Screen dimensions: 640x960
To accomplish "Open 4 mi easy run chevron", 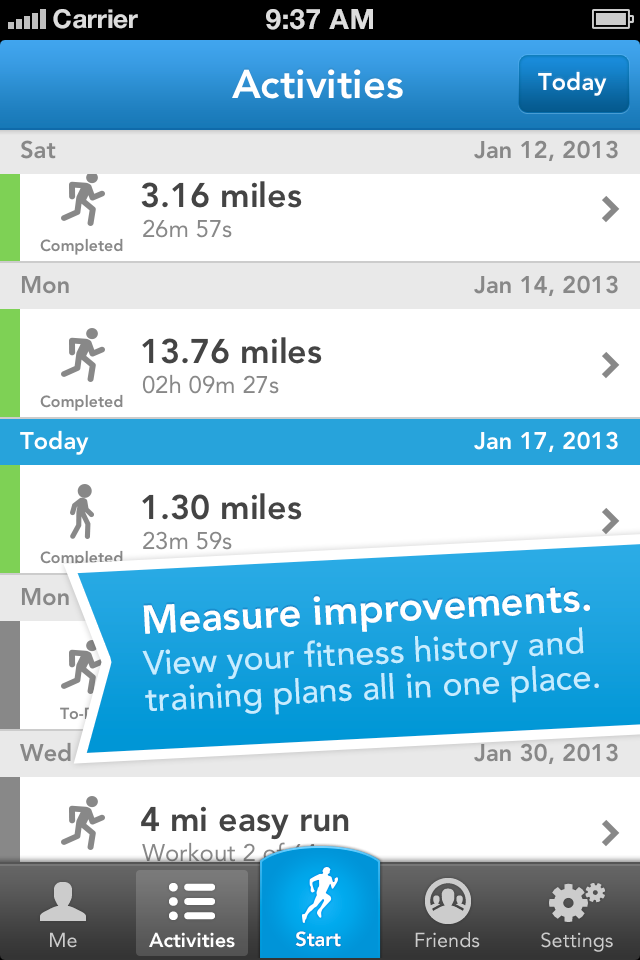I will pos(610,833).
